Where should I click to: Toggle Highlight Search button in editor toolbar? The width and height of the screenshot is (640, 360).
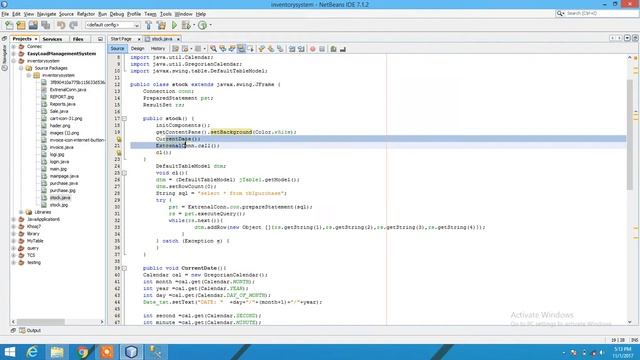coord(241,49)
